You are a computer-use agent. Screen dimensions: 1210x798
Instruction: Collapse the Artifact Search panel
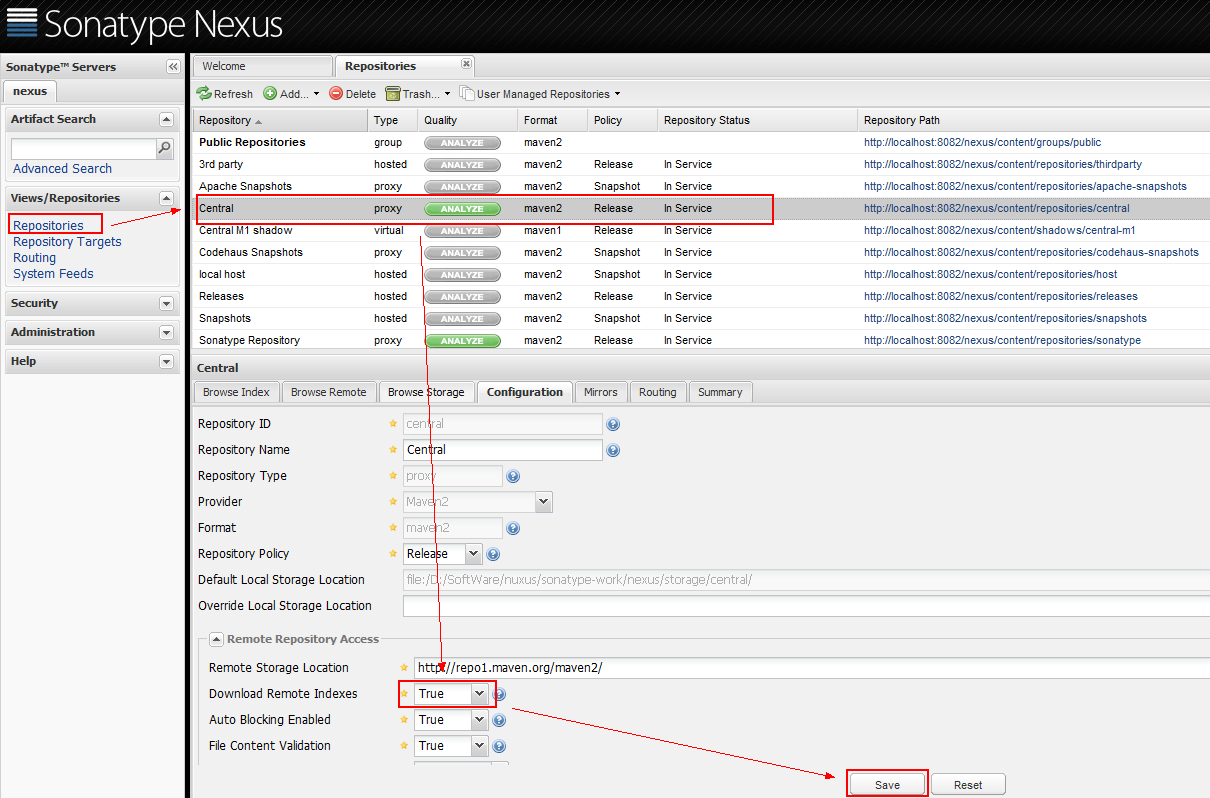point(166,119)
